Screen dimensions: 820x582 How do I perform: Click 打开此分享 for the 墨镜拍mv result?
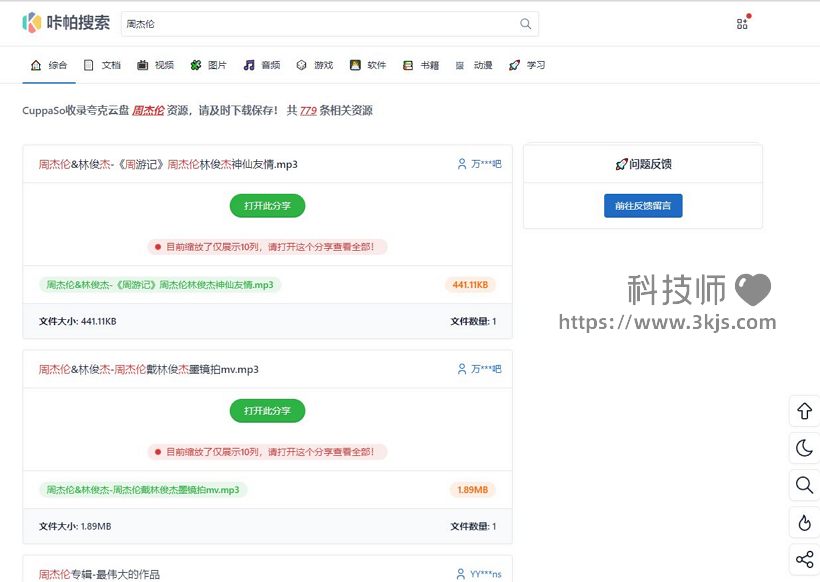pyautogui.click(x=267, y=410)
